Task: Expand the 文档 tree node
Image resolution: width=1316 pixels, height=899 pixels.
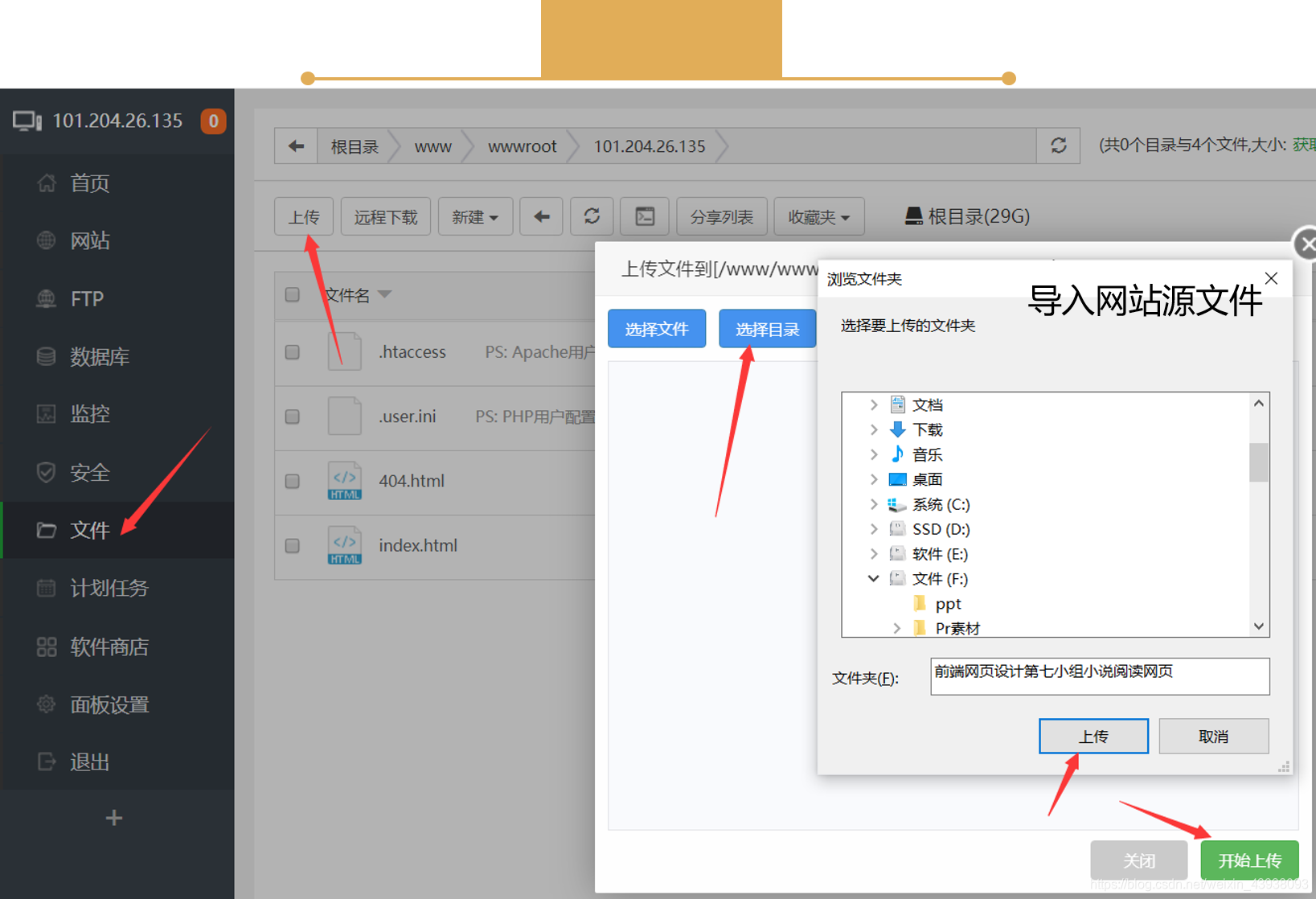Action: point(874,404)
